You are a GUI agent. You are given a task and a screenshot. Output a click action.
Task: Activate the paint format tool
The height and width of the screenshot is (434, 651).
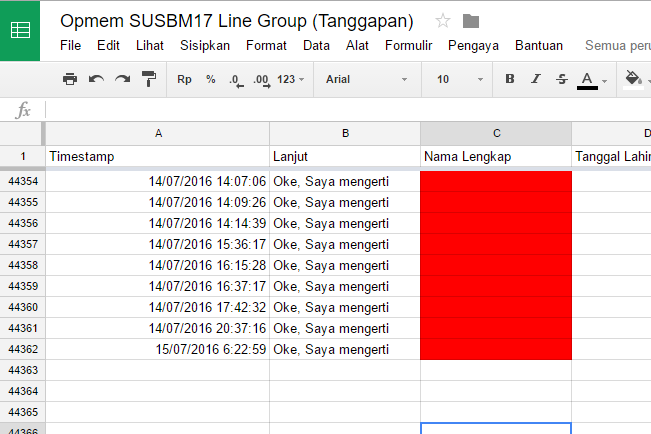pyautogui.click(x=149, y=79)
